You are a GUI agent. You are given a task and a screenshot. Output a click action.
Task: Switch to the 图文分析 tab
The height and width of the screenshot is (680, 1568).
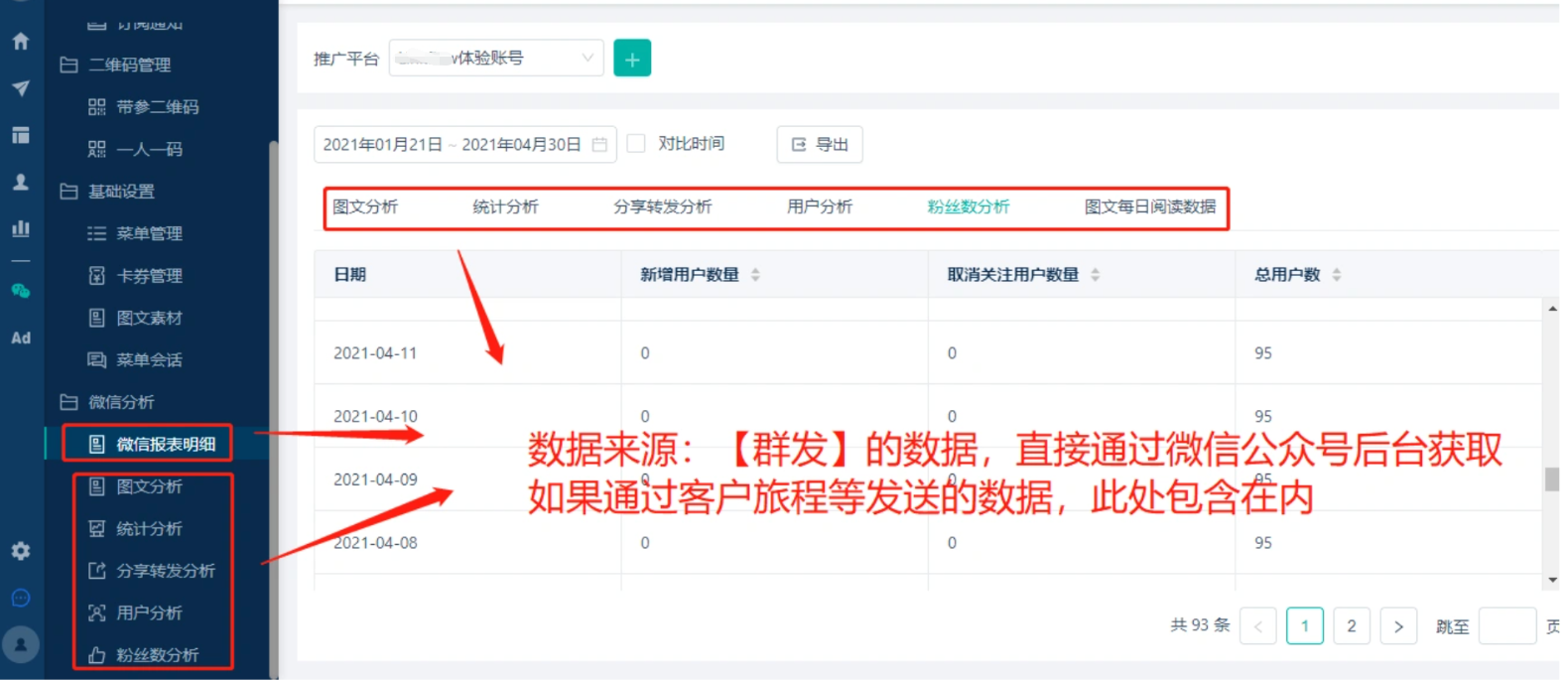tap(365, 206)
